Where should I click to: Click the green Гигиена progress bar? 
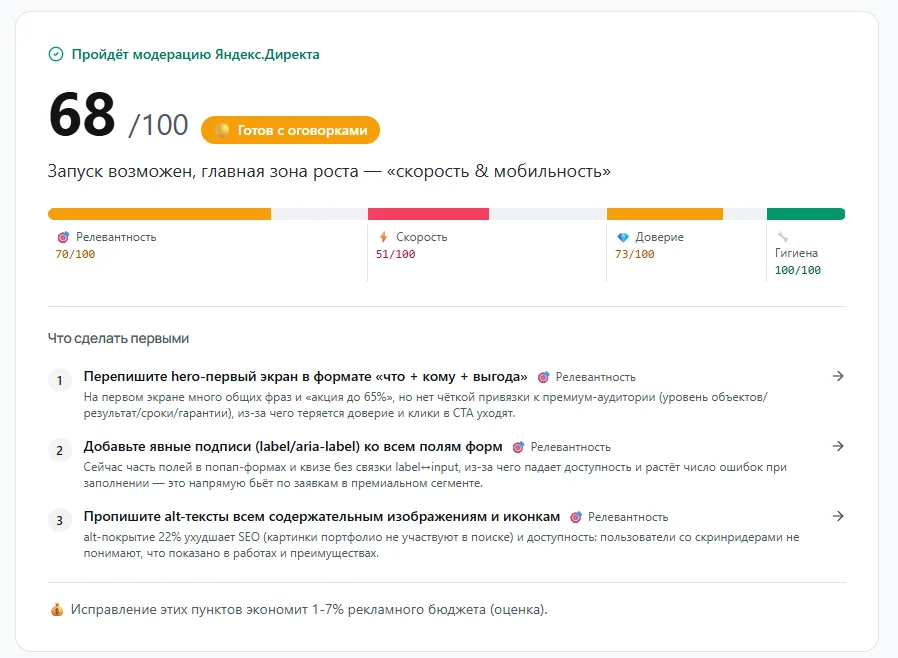(x=806, y=214)
